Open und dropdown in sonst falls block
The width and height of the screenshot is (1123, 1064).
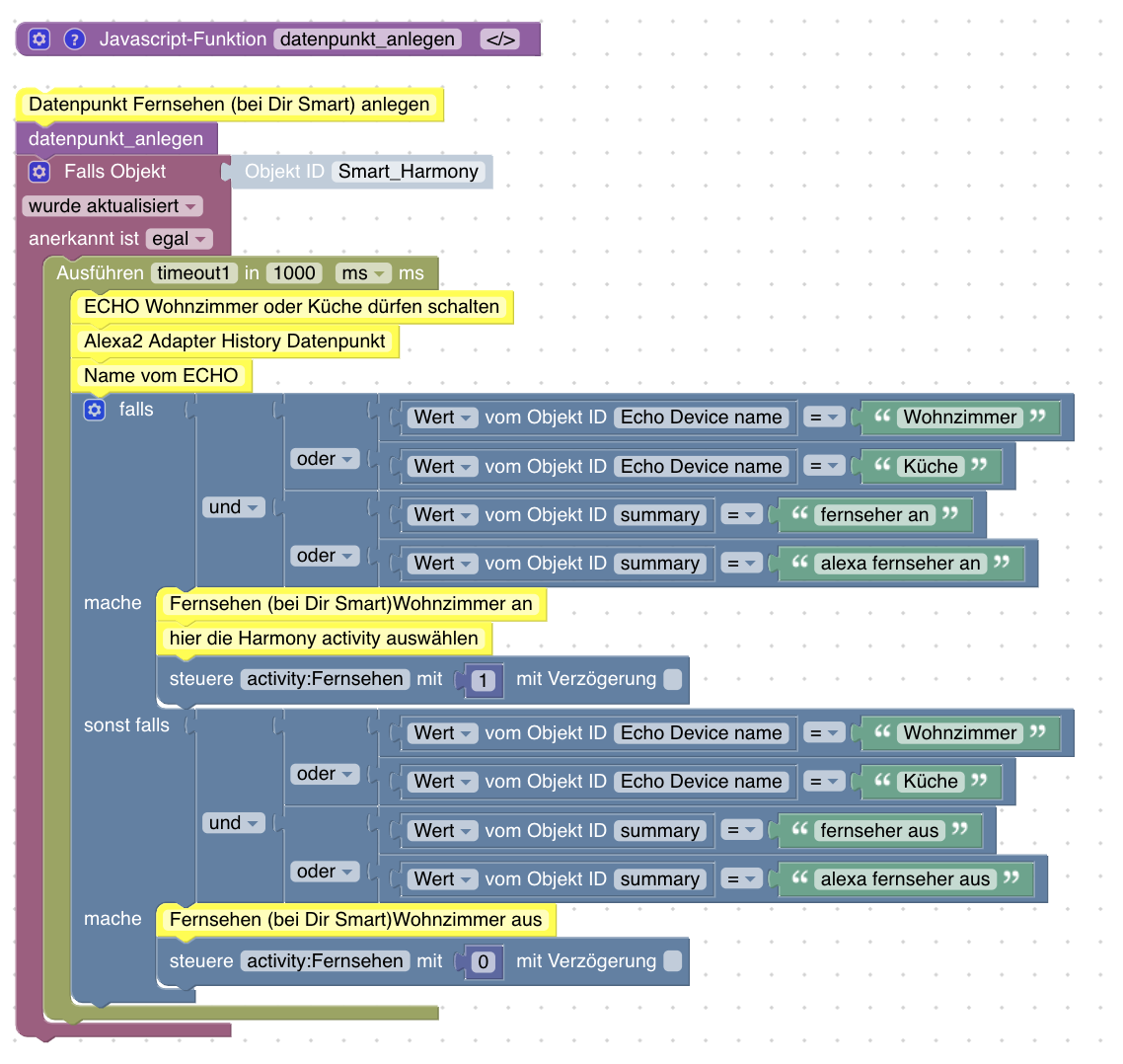coord(234,822)
